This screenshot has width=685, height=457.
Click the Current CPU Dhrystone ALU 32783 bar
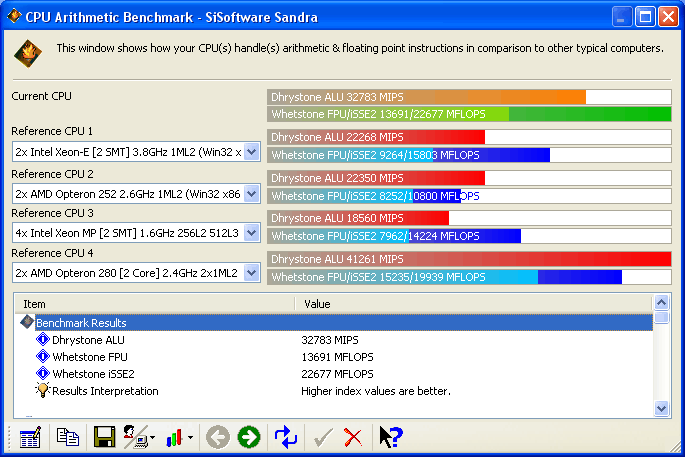click(x=469, y=97)
